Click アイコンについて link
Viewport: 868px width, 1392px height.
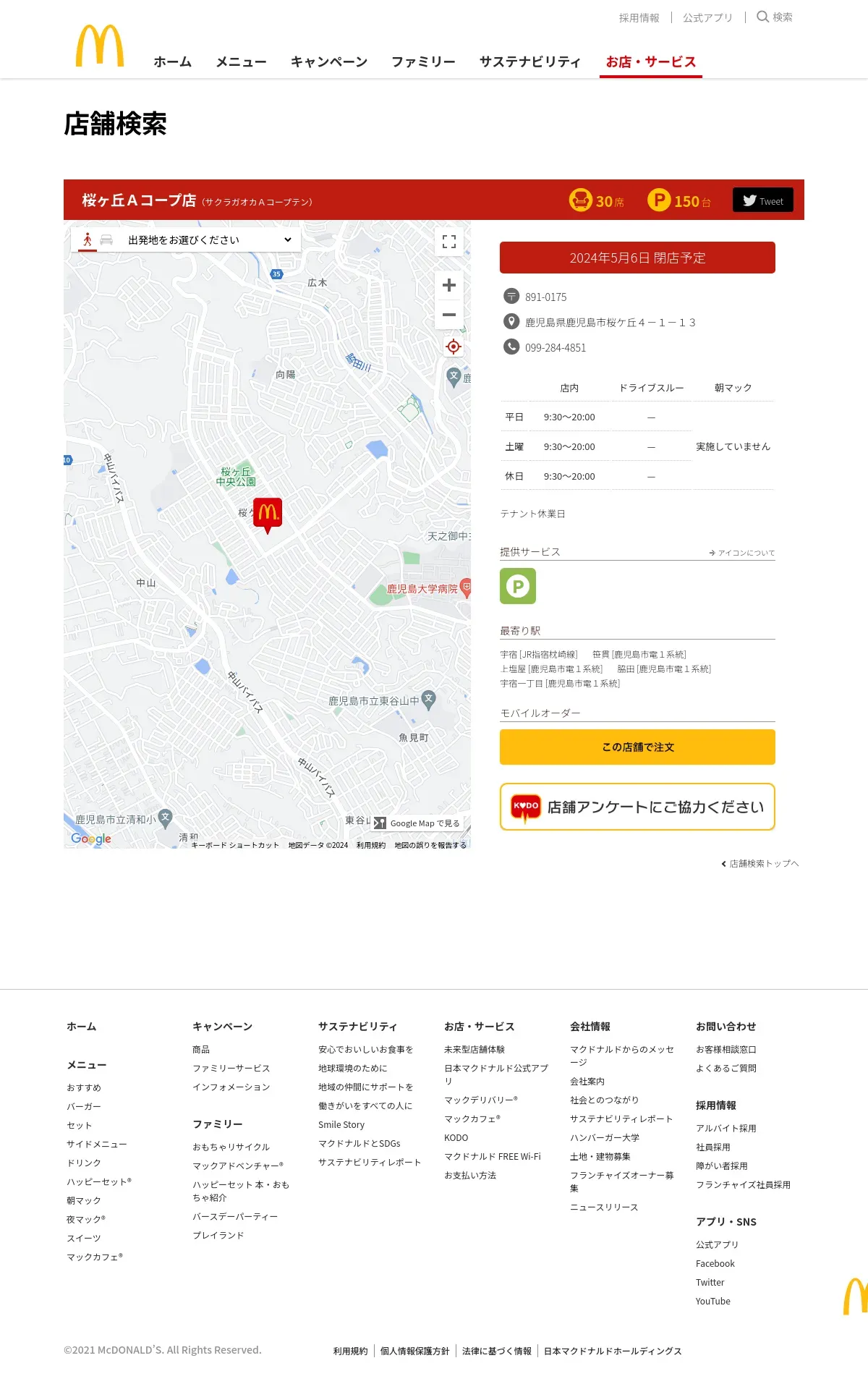(x=742, y=553)
